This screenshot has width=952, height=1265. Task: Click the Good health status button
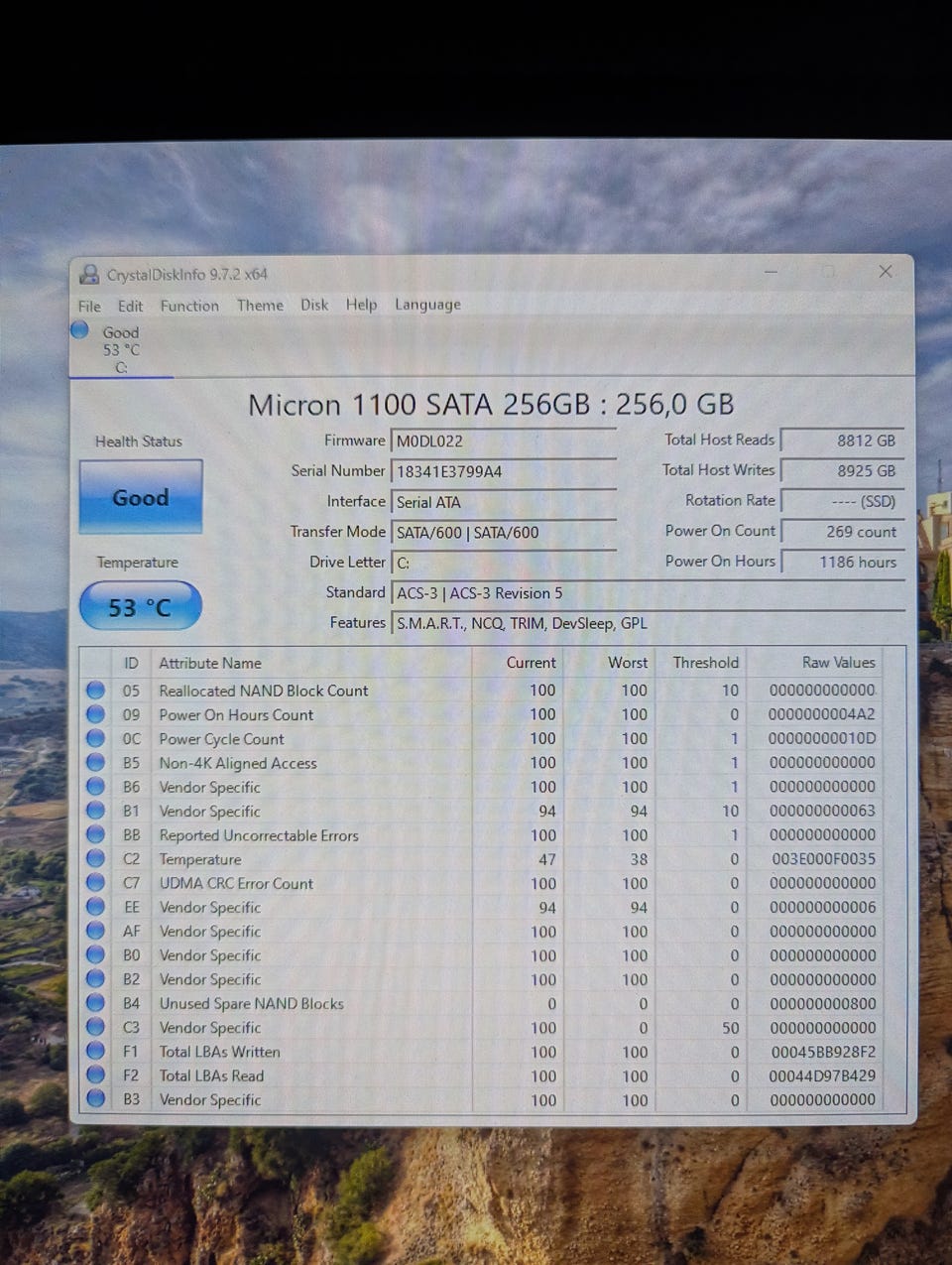(x=141, y=497)
